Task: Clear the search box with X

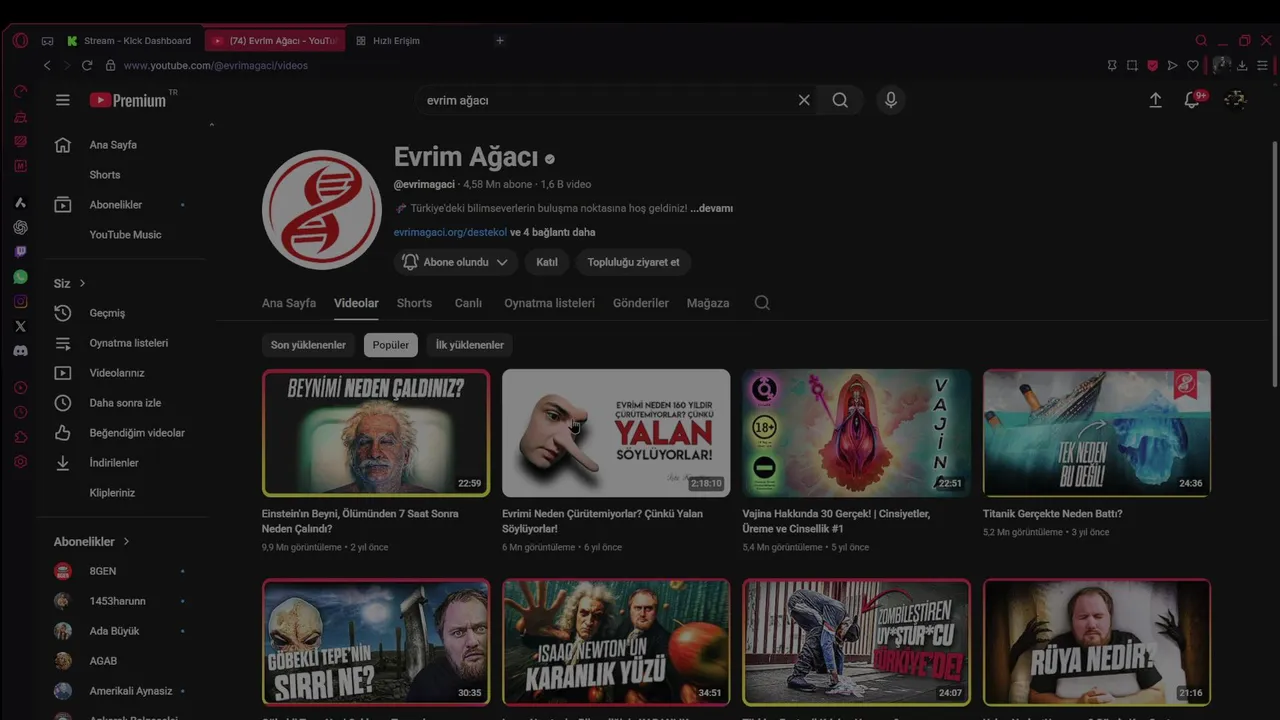Action: (x=804, y=100)
